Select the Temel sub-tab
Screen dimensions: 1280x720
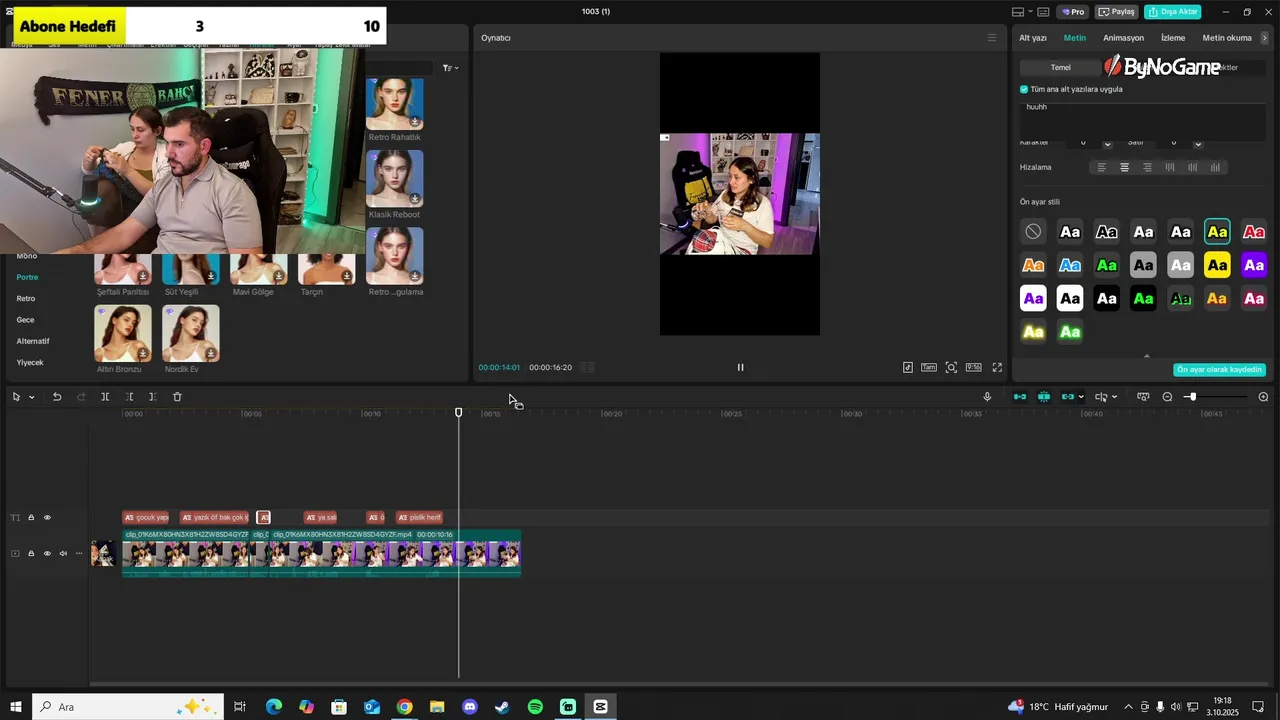click(1060, 67)
